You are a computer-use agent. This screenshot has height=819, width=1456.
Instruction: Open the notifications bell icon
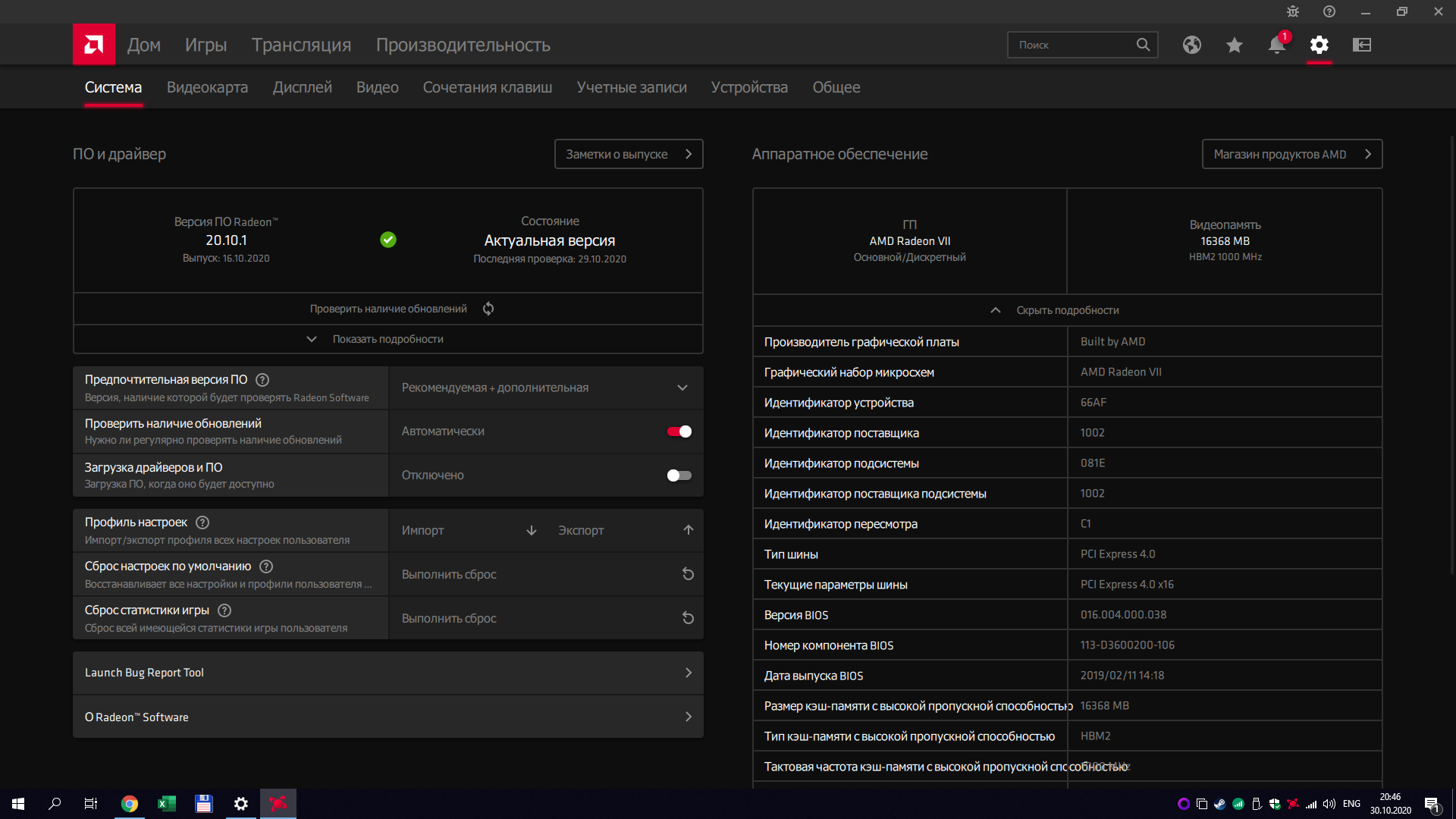pos(1276,45)
